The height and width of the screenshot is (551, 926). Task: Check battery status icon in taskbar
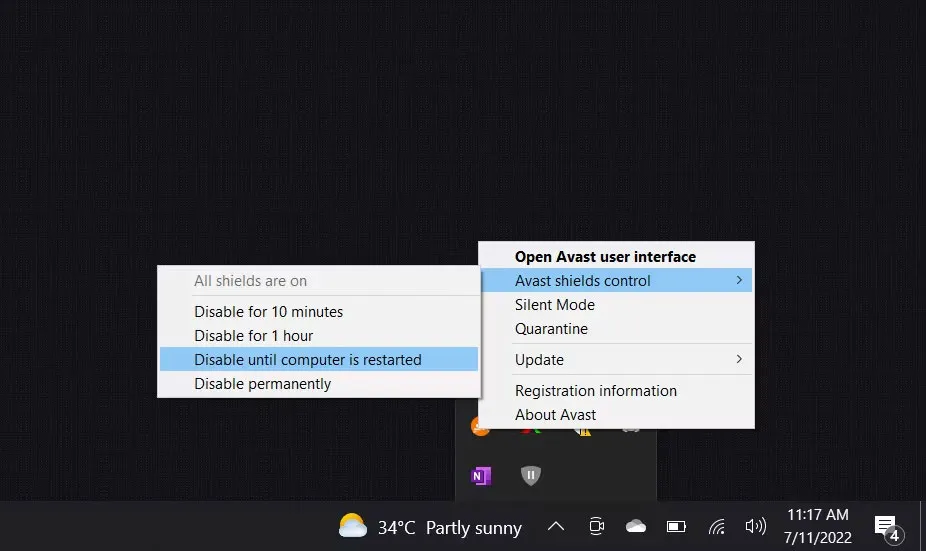click(x=677, y=526)
